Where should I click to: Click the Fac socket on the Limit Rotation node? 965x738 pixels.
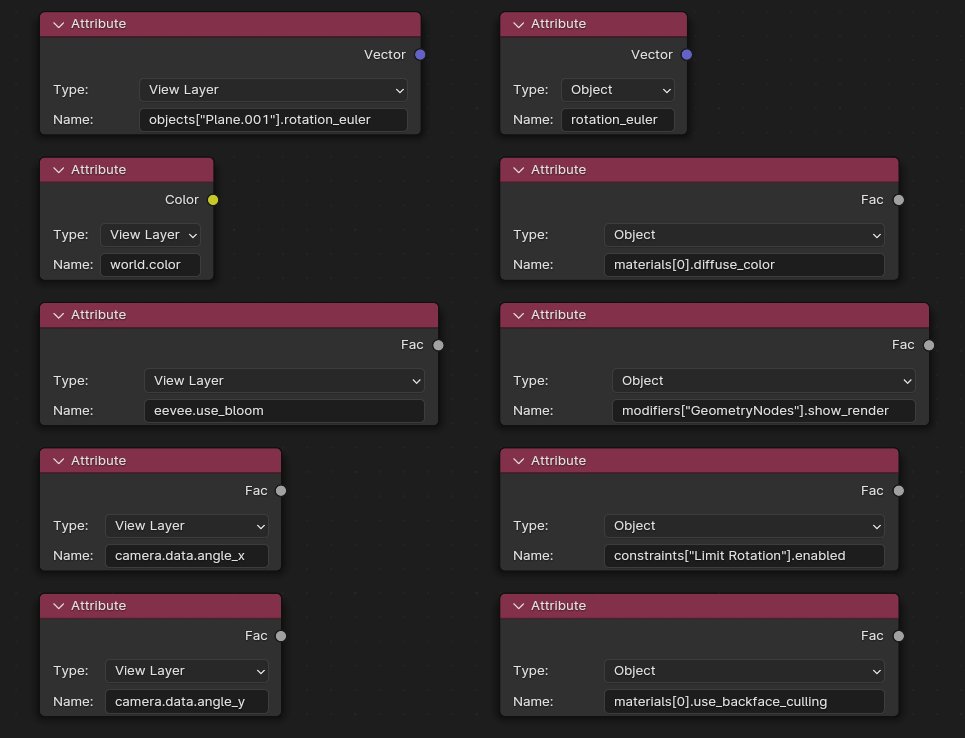898,491
